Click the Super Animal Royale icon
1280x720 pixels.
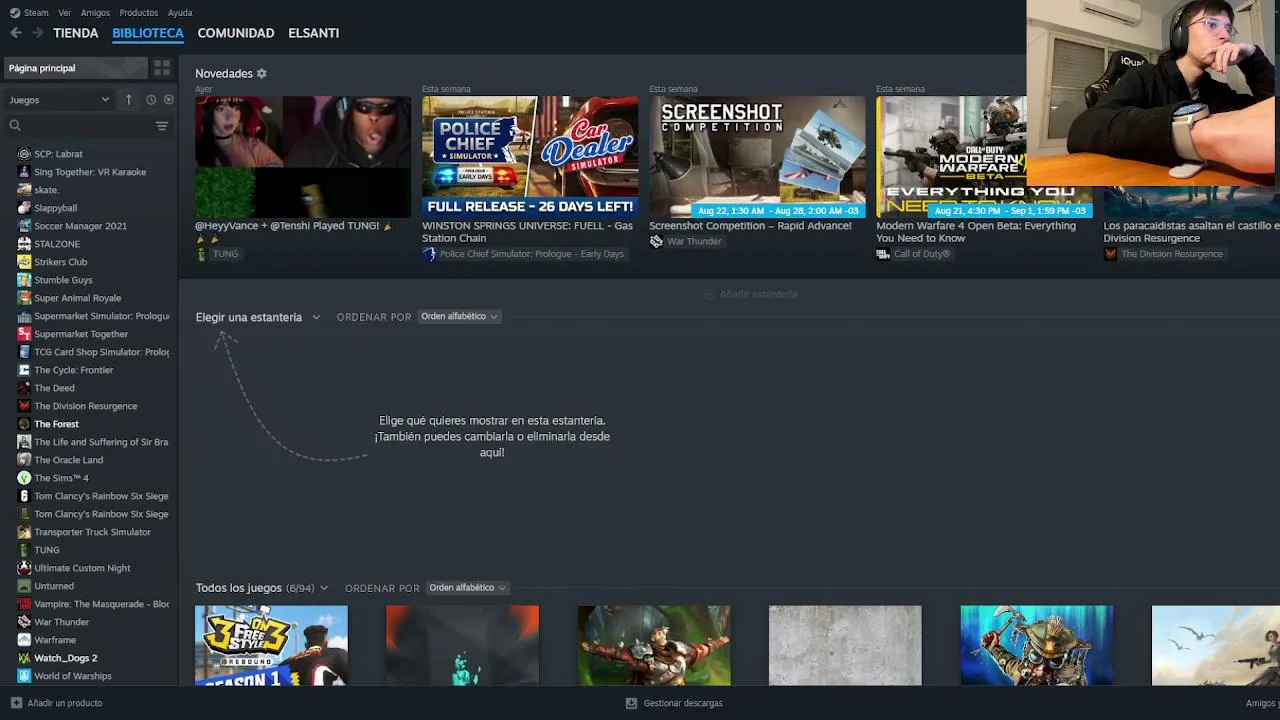[24, 298]
